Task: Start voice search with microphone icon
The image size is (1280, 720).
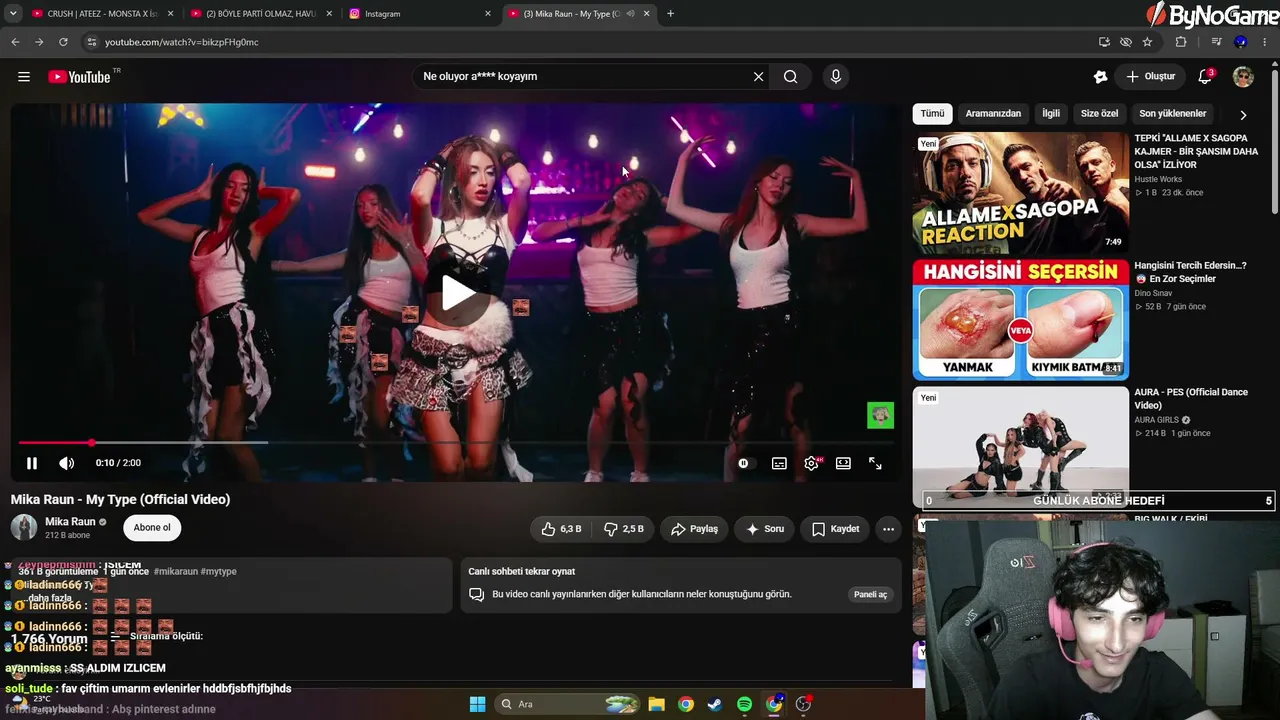Action: coord(836,77)
